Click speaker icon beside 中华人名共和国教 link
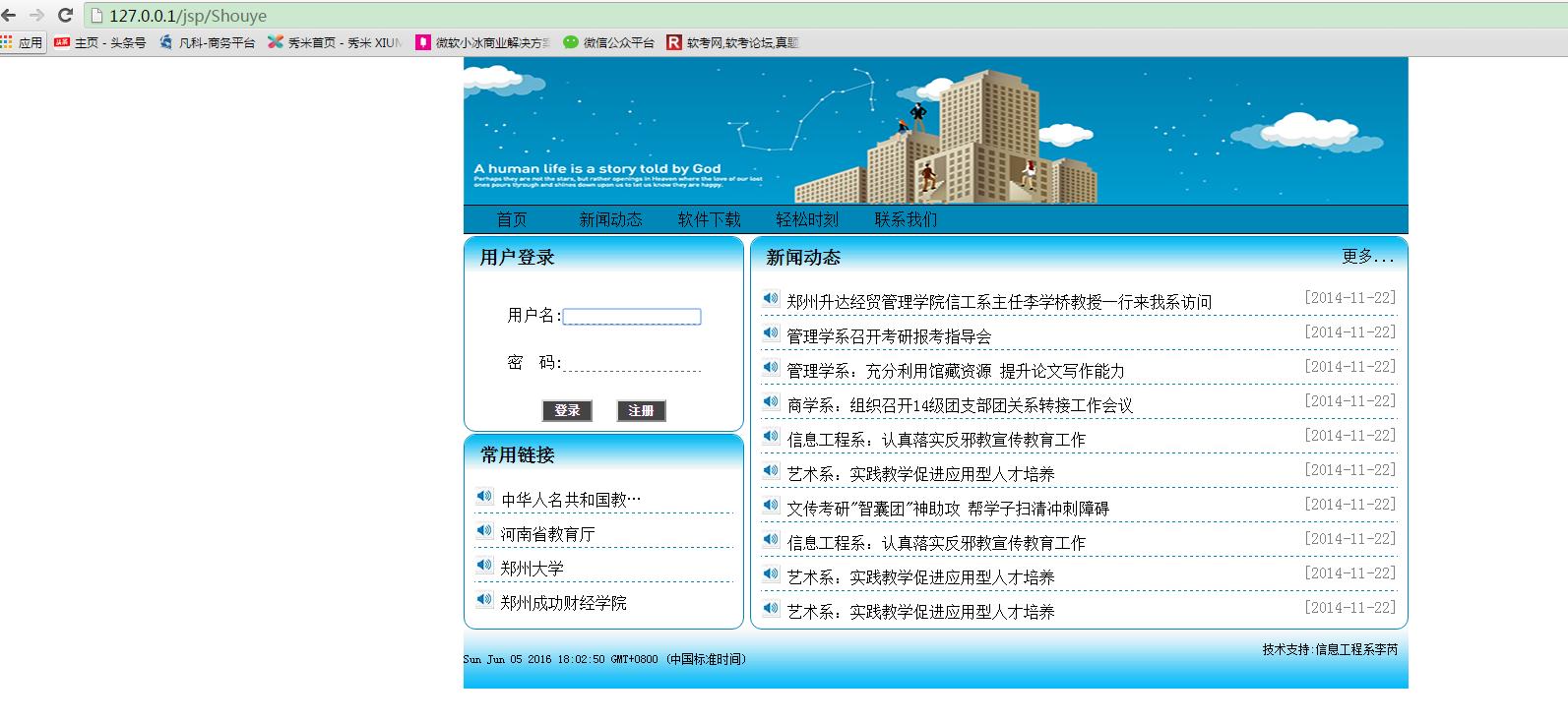1568x723 pixels. (x=484, y=496)
